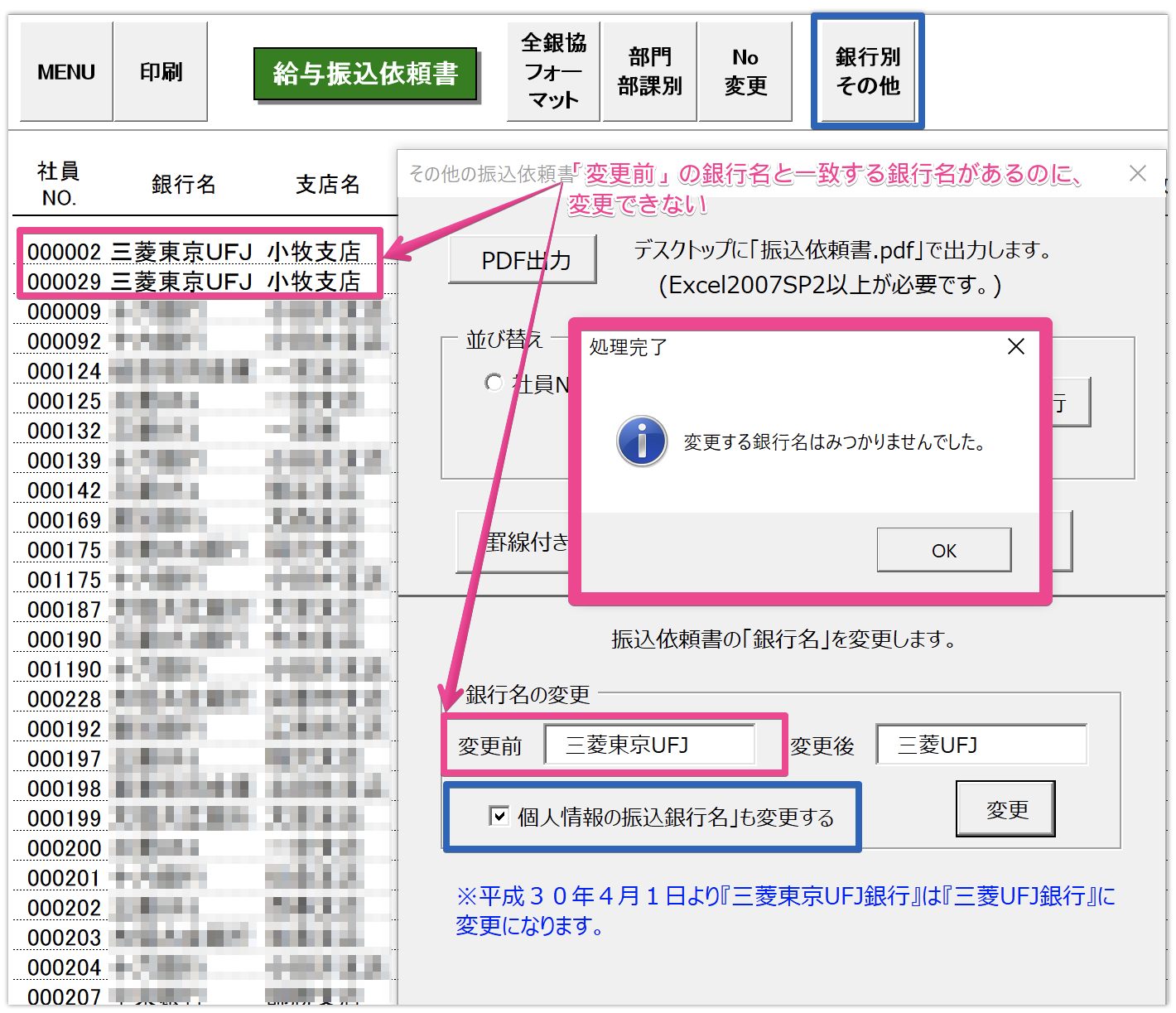Close the その他の振込依頼書 dialog
This screenshot has width=1176, height=1013.
point(1138,173)
